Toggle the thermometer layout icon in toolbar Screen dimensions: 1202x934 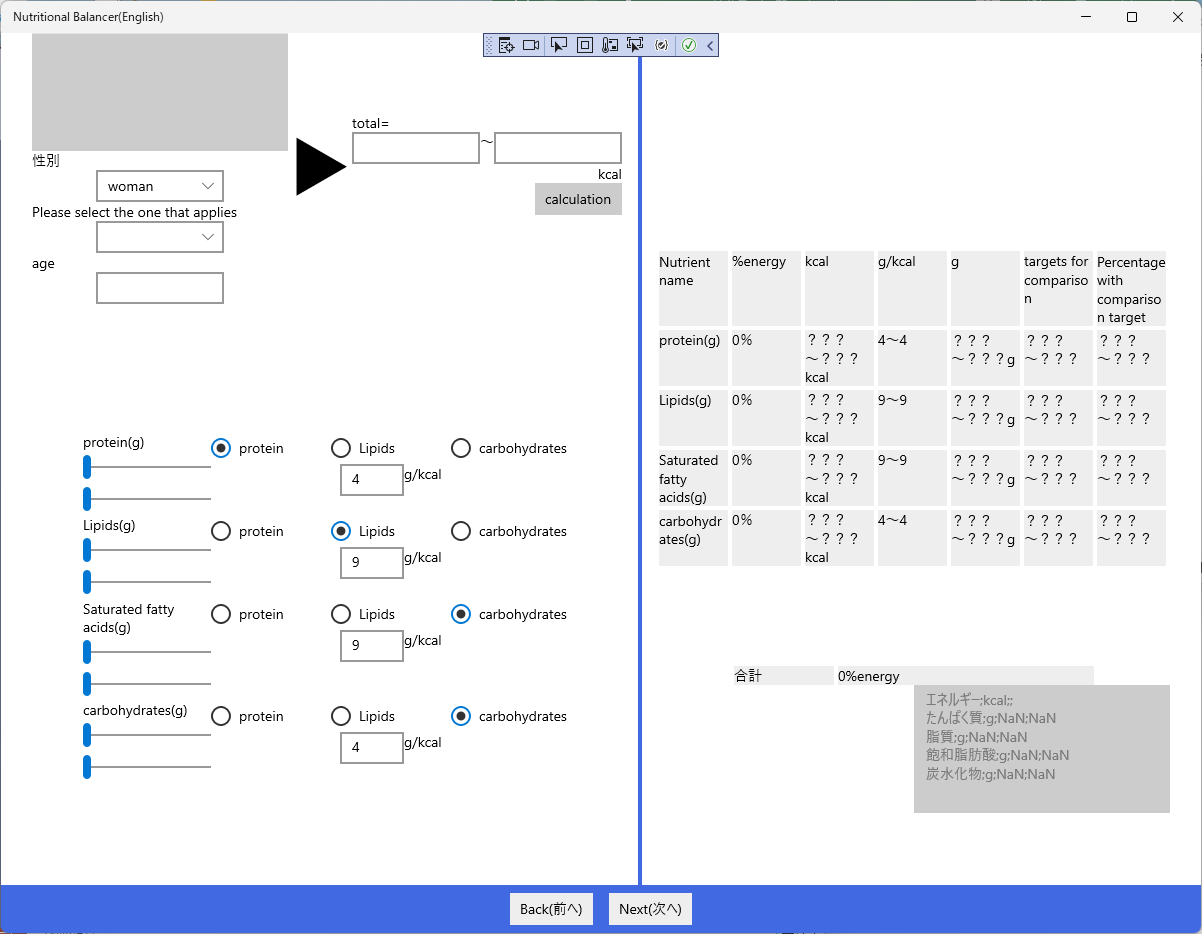click(610, 45)
